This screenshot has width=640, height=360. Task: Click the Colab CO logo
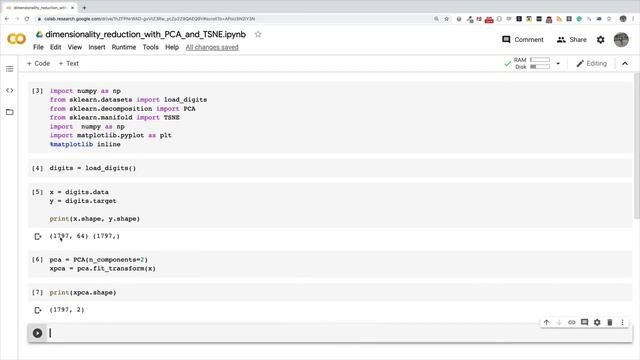16,39
